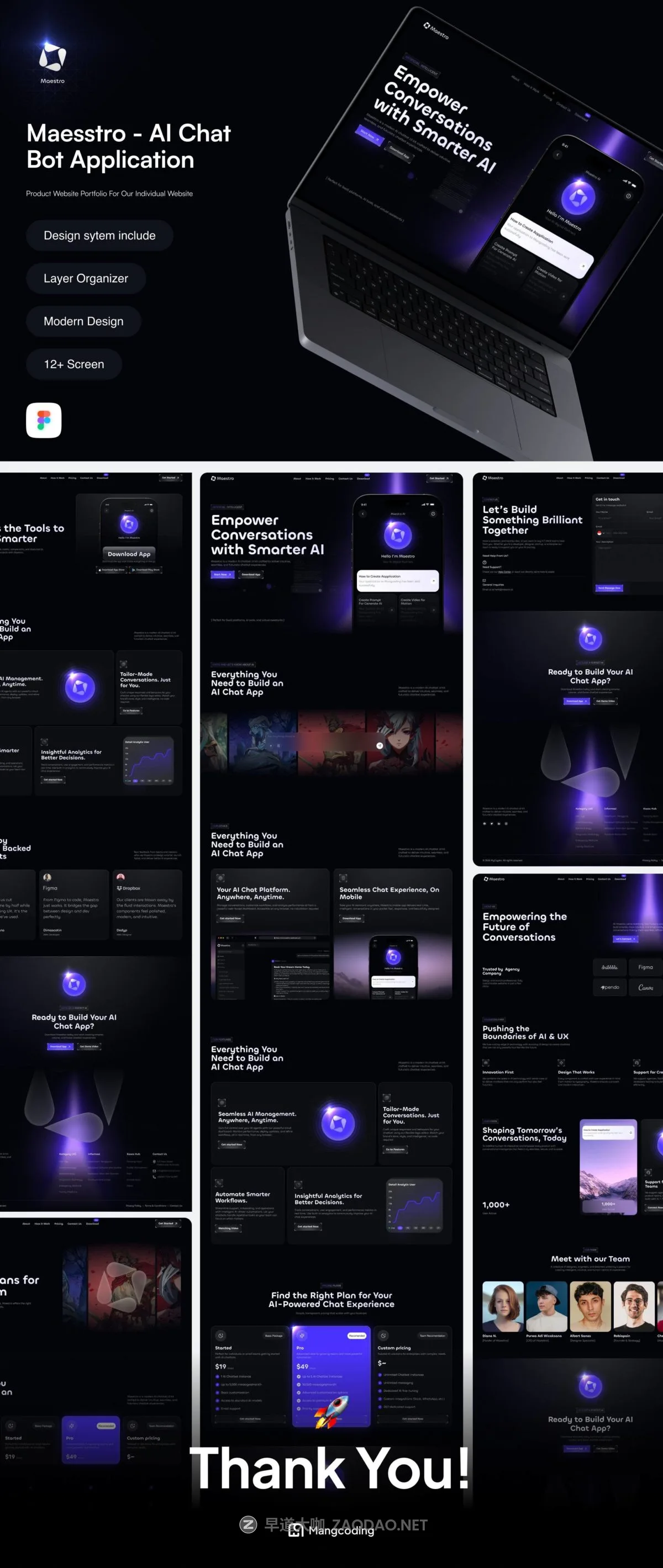Viewport: 663px width, 1568px height.
Task: Click Get started Now in centre Seamless AI Management card
Action: pyautogui.click(x=231, y=1145)
